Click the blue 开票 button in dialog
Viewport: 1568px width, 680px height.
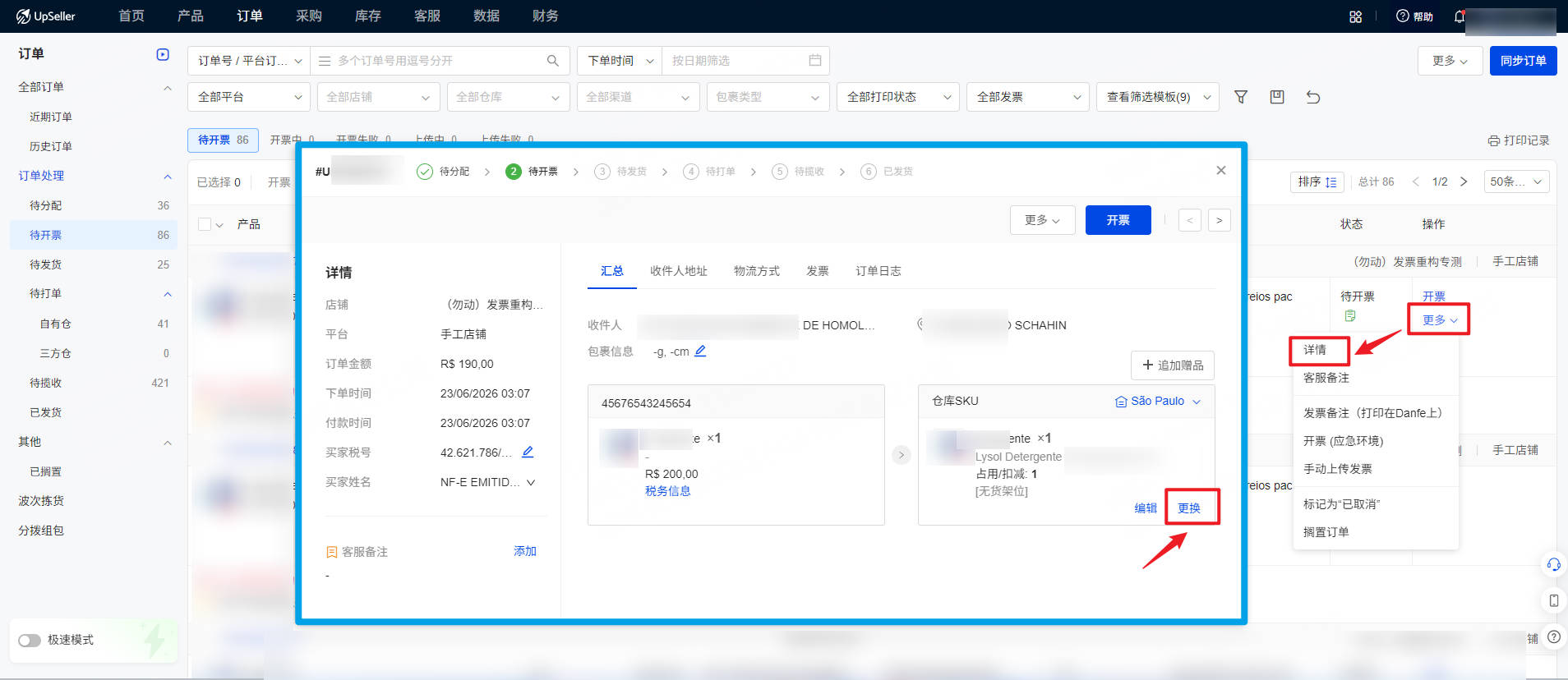click(1118, 220)
